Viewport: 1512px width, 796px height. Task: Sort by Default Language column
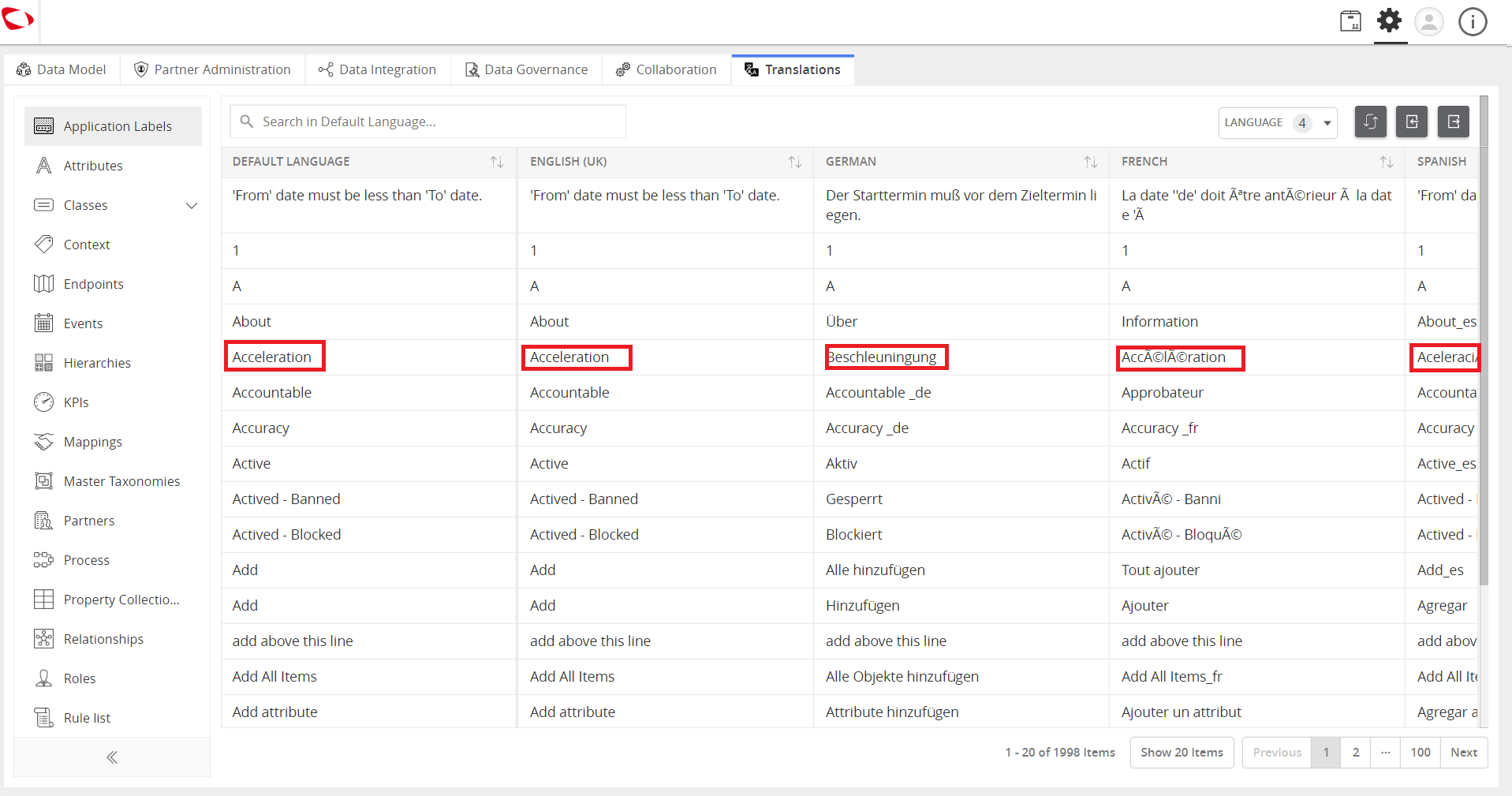496,162
